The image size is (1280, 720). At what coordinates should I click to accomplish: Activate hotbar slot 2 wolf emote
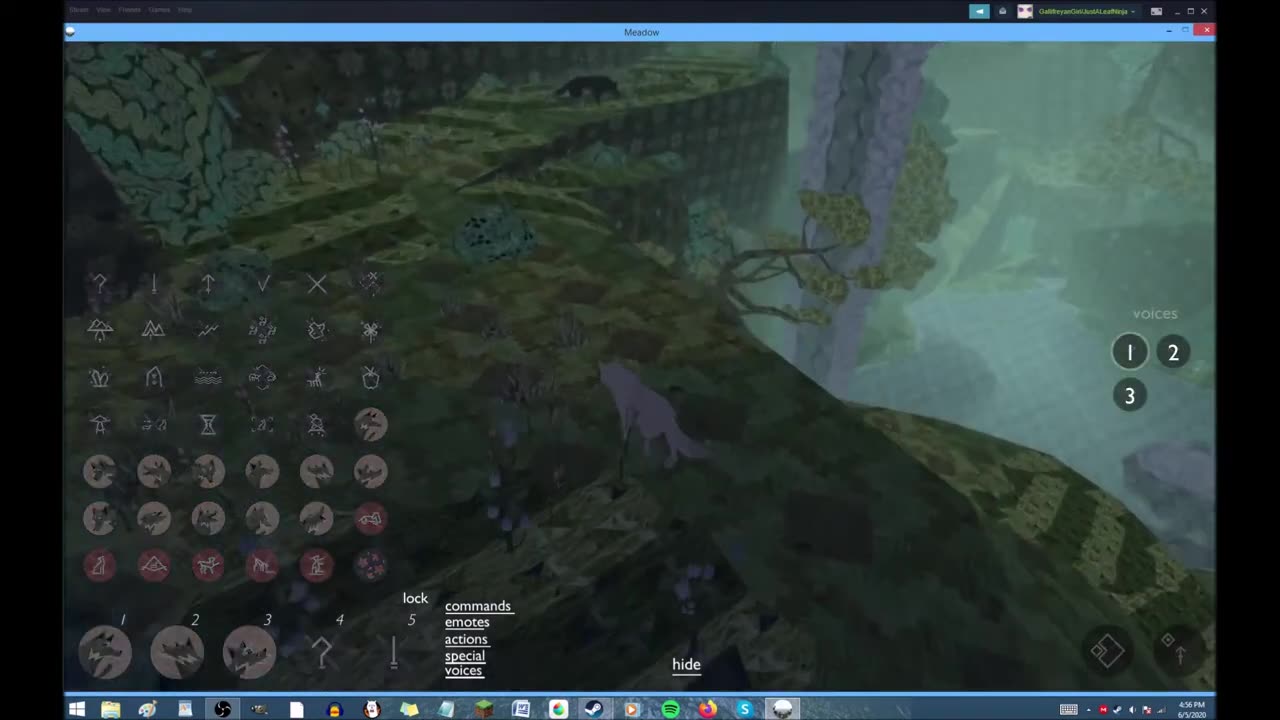pyautogui.click(x=177, y=653)
